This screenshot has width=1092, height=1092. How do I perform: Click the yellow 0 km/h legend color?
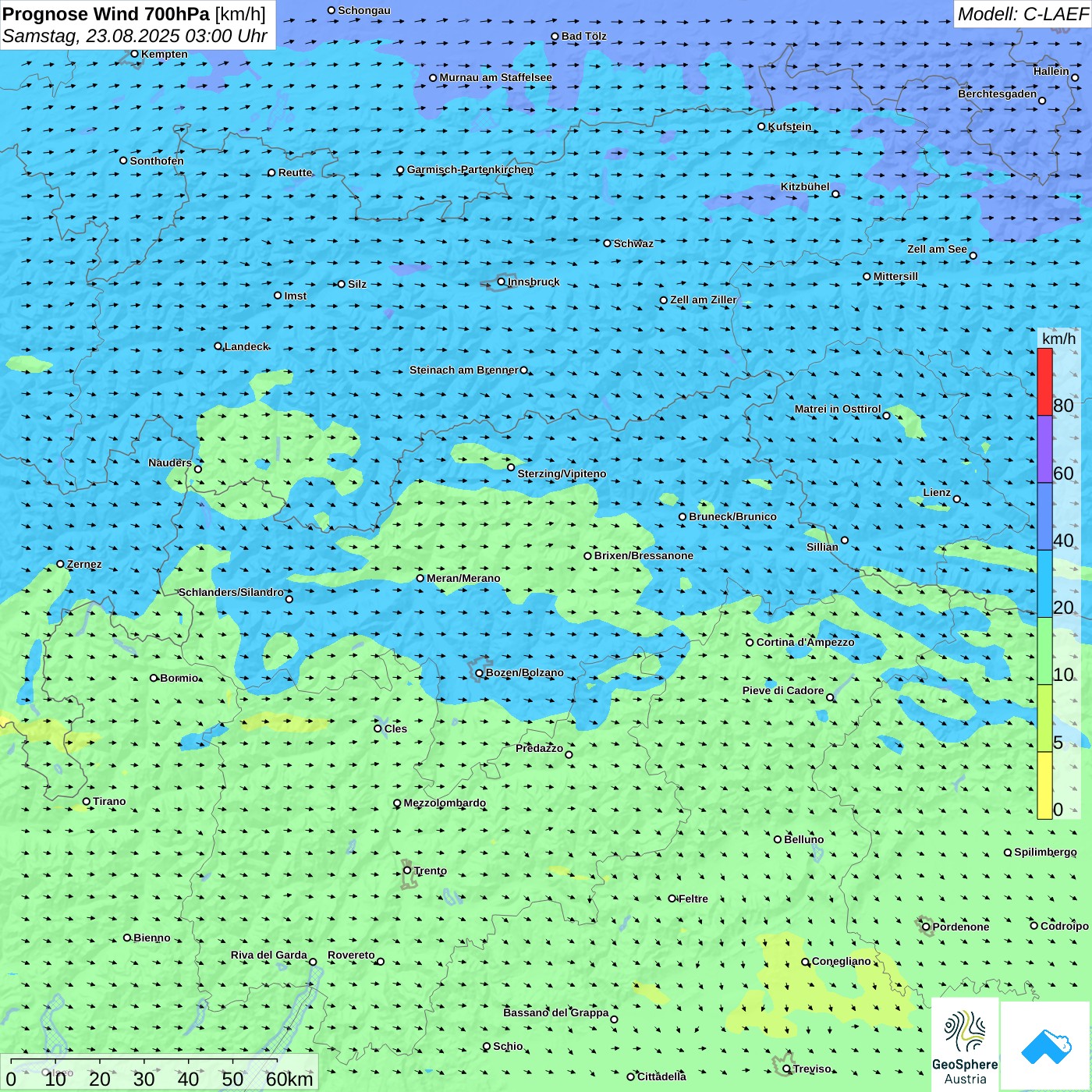1044,785
